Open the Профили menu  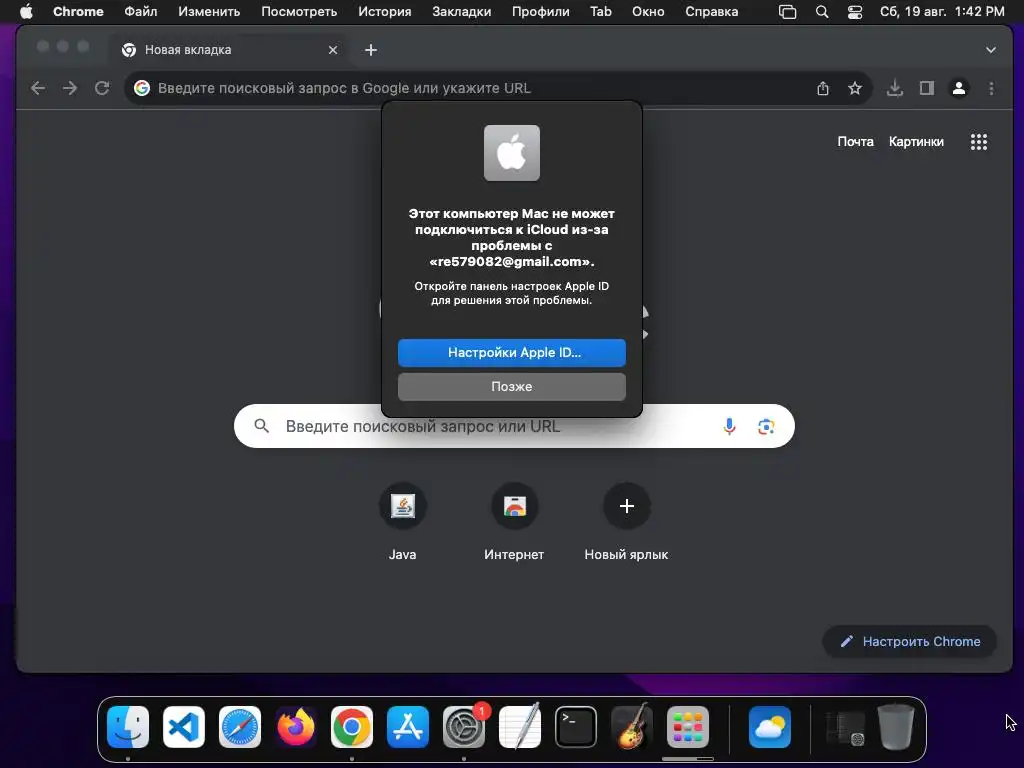[541, 12]
